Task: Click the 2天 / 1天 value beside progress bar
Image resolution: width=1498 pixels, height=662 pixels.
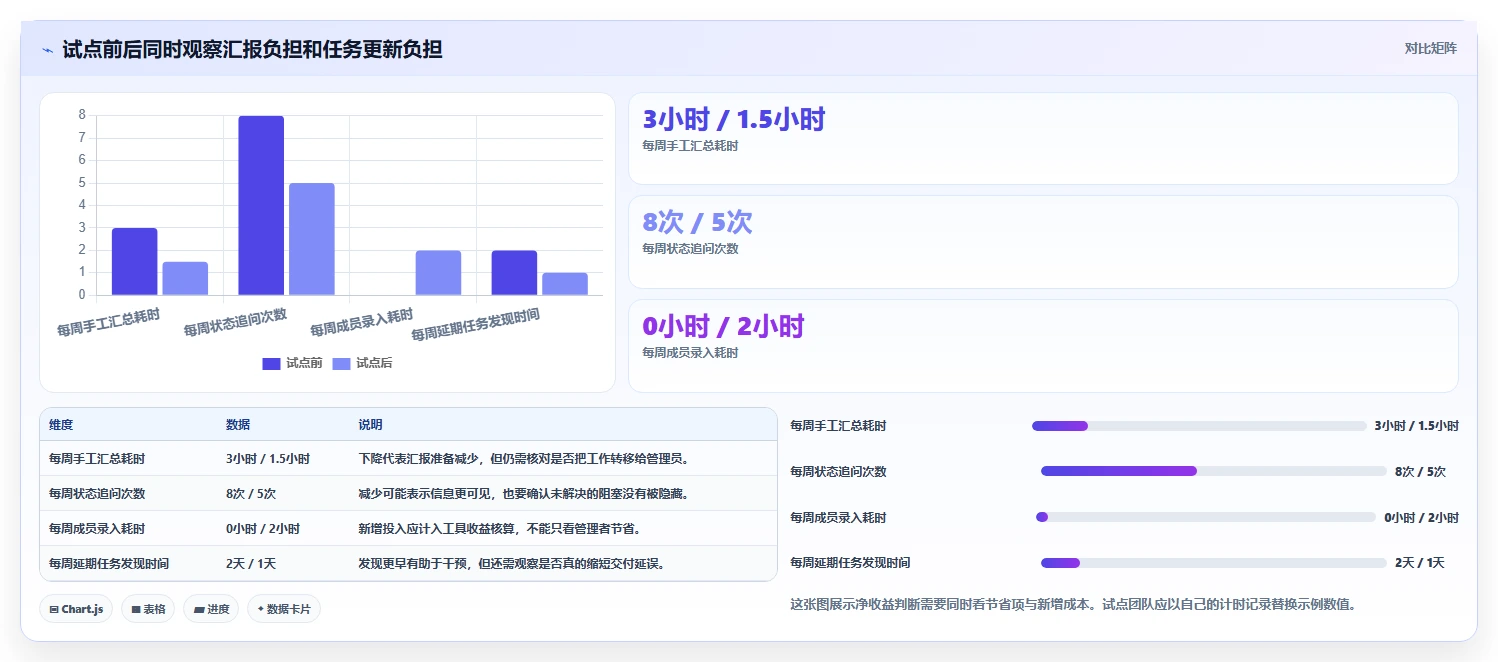Action: coord(1420,563)
